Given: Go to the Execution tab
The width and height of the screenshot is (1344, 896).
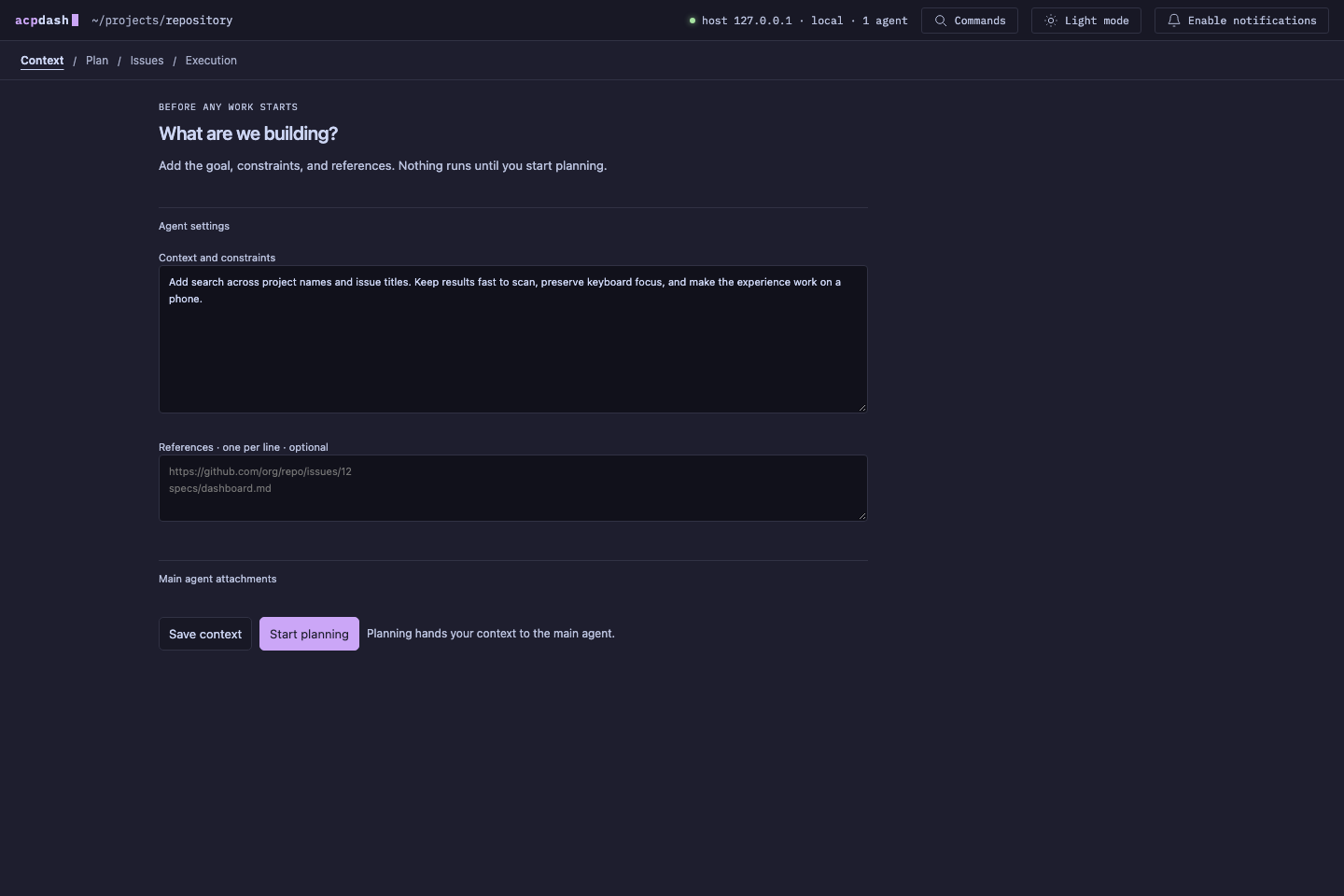Looking at the screenshot, I should point(211,61).
